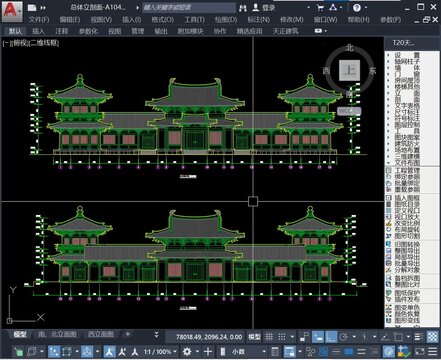
Task: Click the clean screen icon in status bar
Action: tap(419, 351)
